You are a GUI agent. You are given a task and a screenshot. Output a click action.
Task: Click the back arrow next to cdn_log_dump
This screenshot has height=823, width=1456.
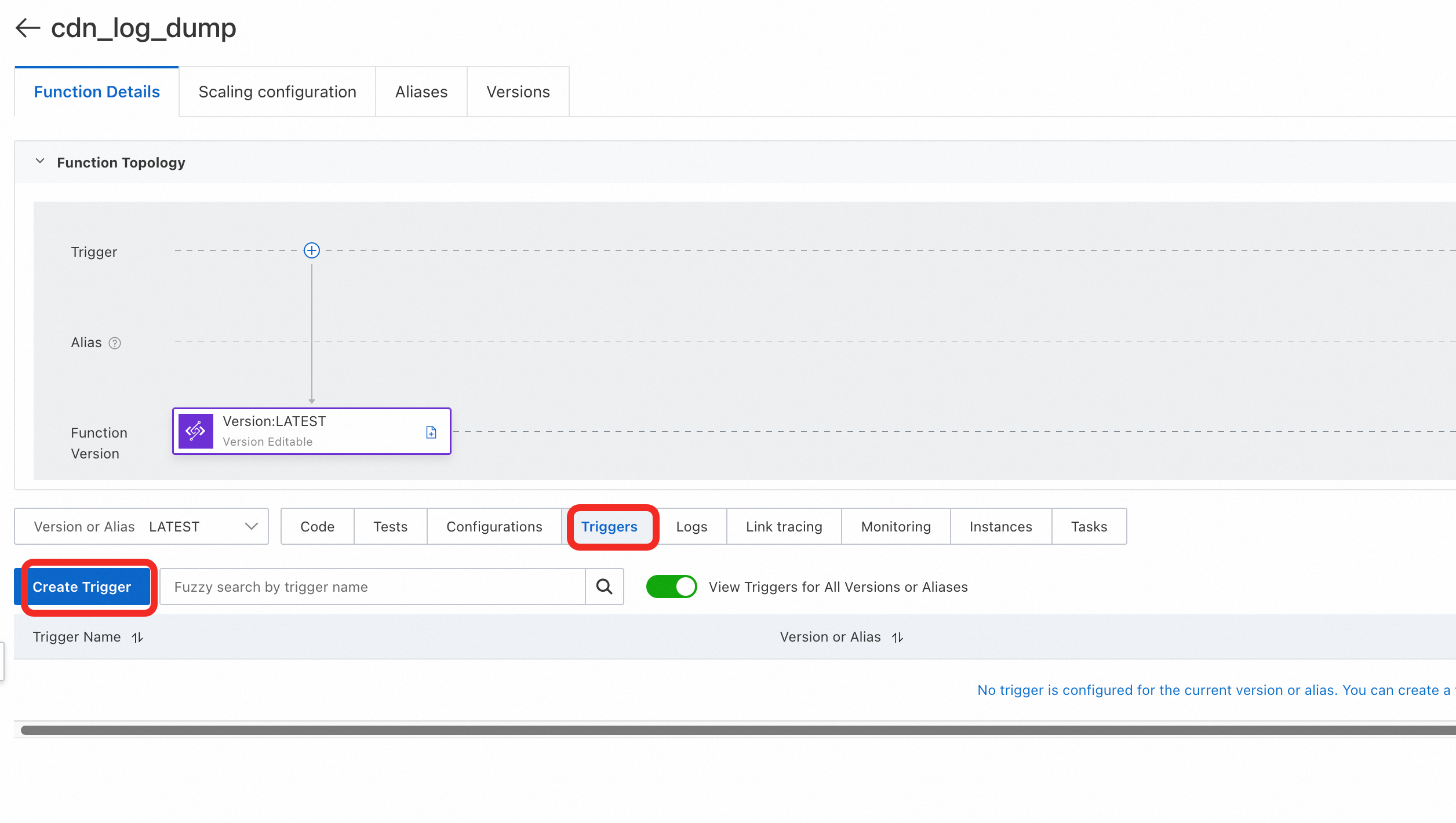pos(27,28)
